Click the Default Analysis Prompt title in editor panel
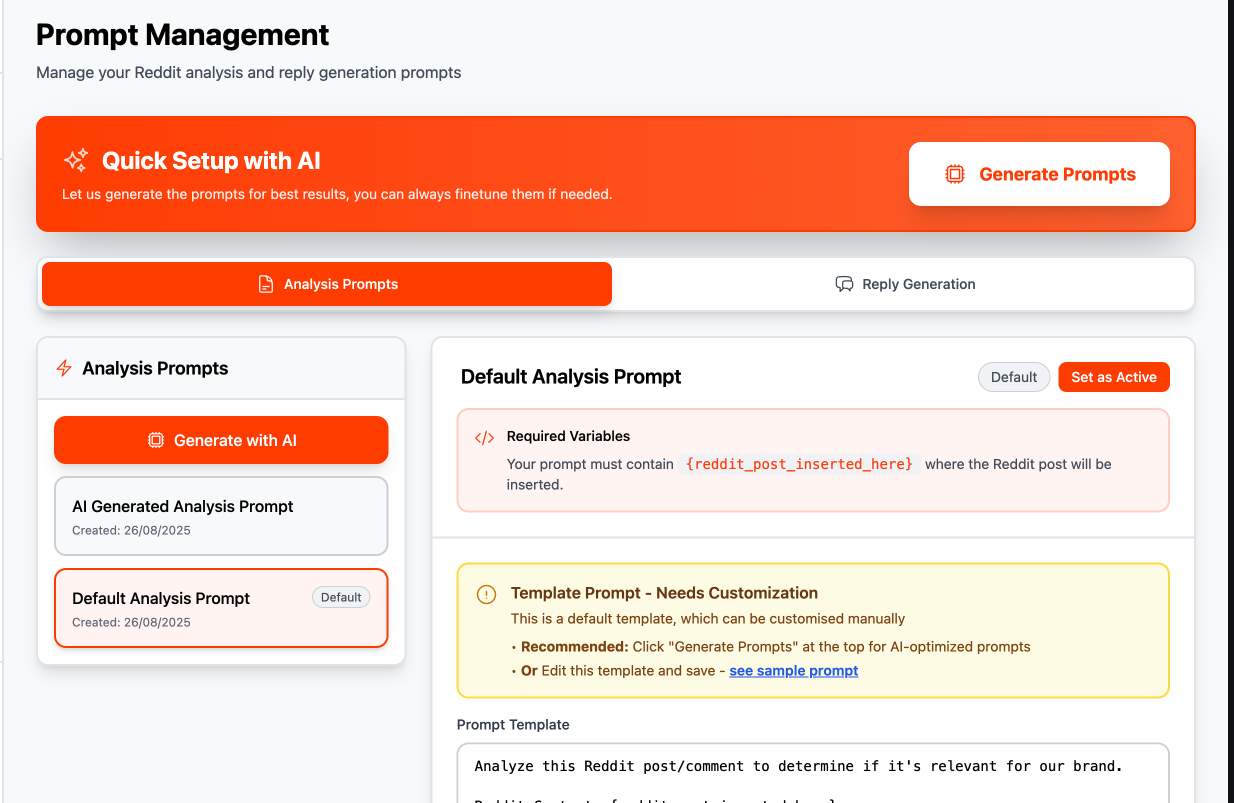Image resolution: width=1234 pixels, height=803 pixels. pyautogui.click(x=571, y=377)
